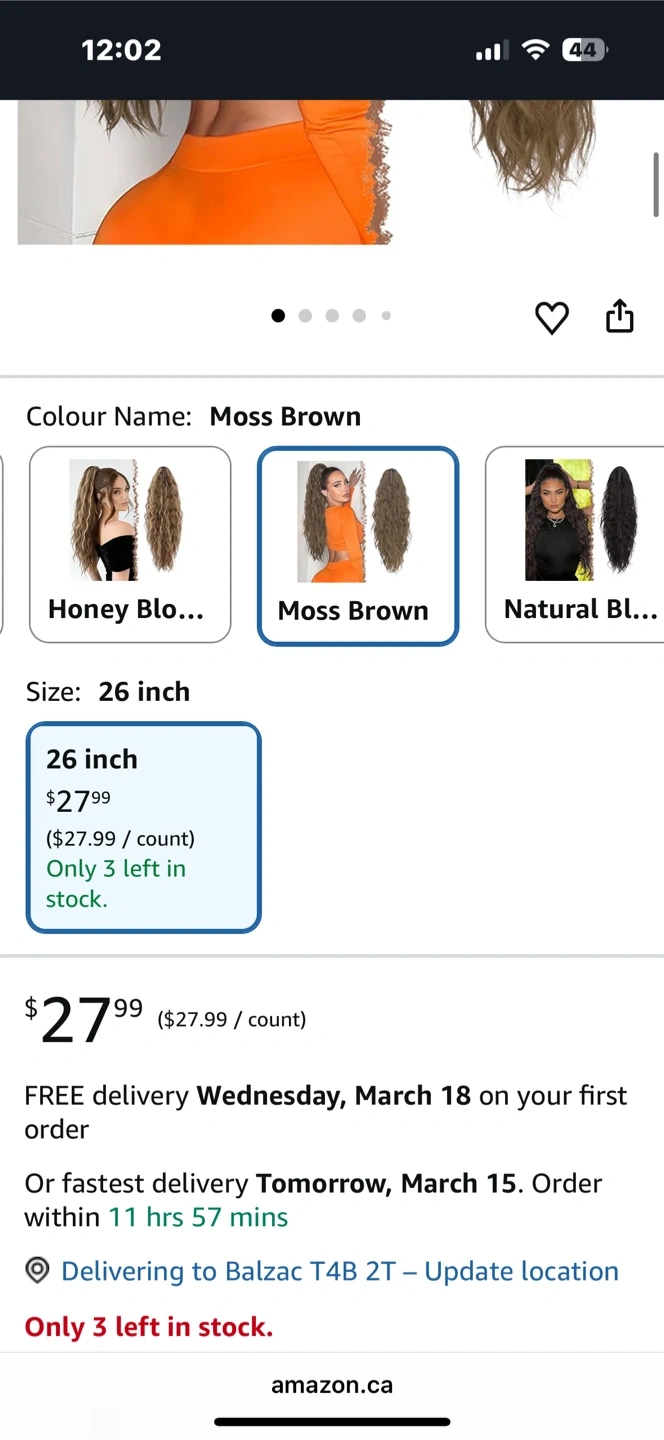This screenshot has height=1440, width=664.
Task: Tap the heart wishlist icon
Action: pos(551,317)
